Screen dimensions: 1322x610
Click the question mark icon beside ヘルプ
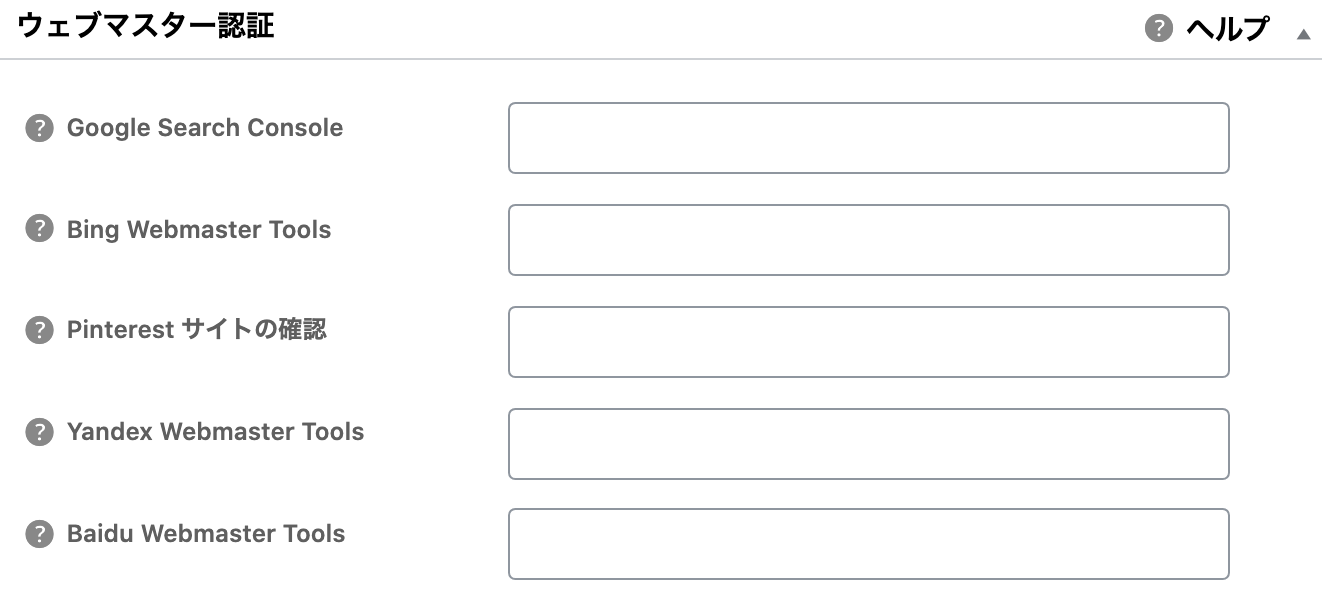1158,28
